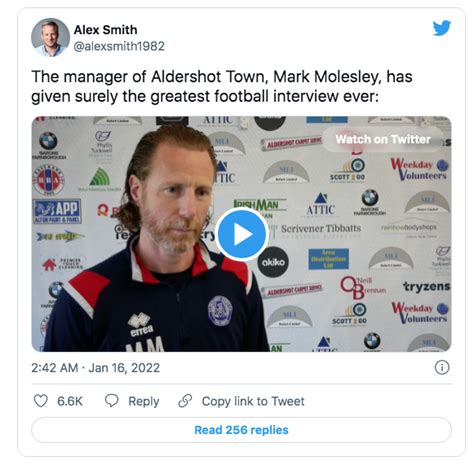The image size is (474, 465).
Task: Click the reply speech bubble icon
Action: 111,401
